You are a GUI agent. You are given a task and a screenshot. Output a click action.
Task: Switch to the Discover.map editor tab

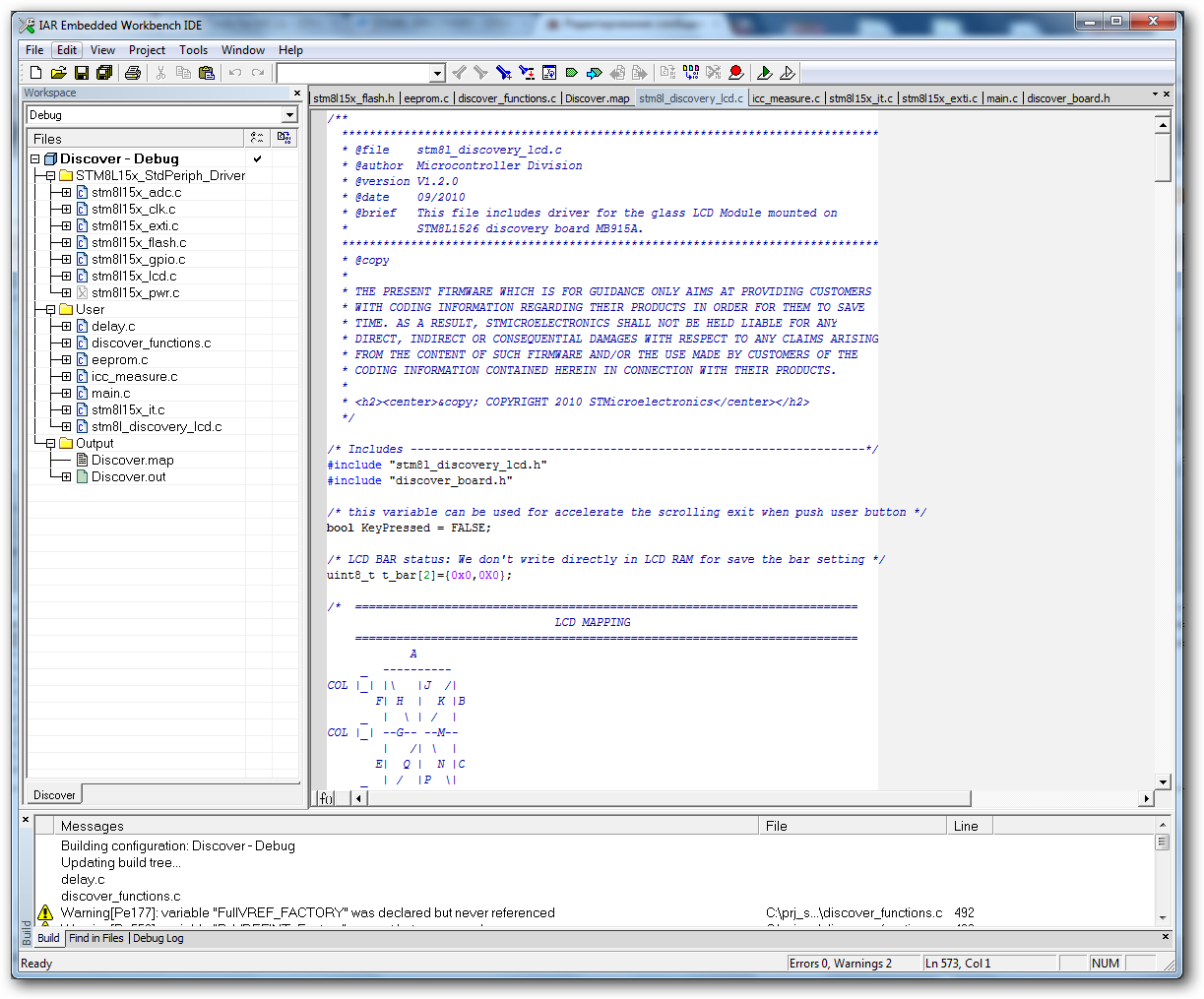point(598,98)
